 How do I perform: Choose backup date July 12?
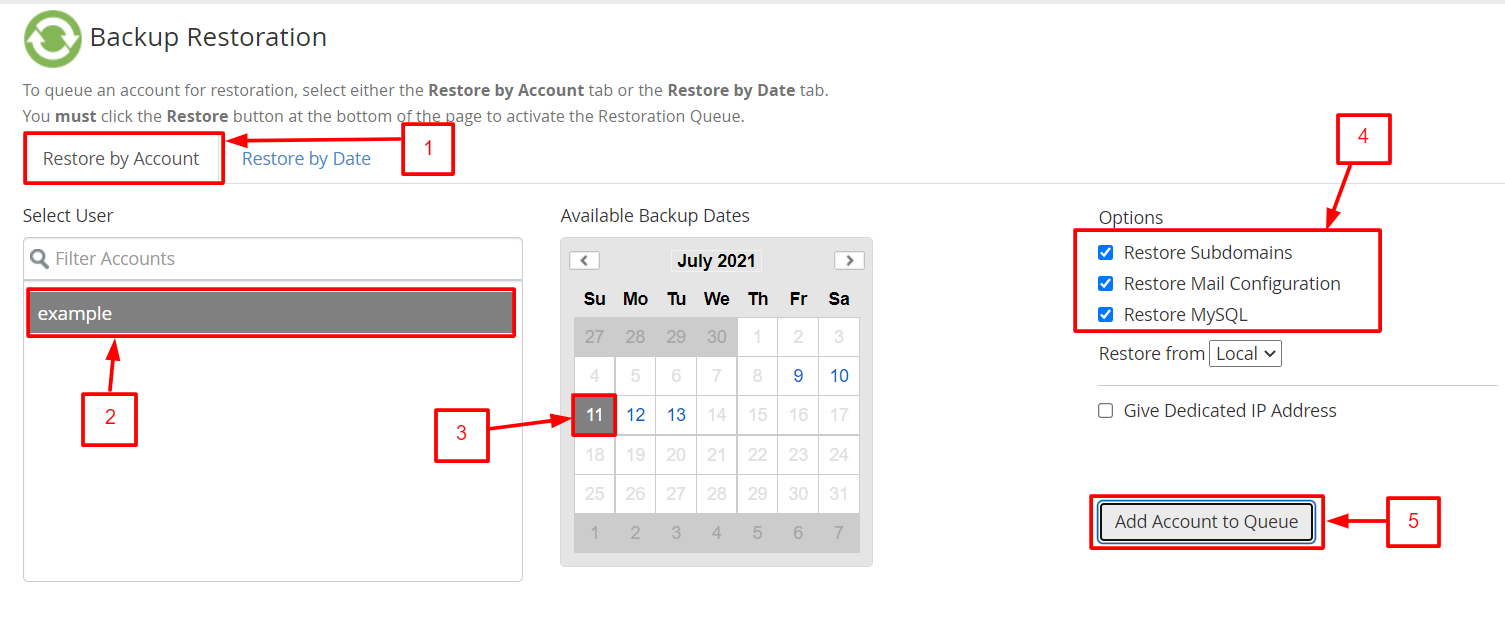coord(635,415)
